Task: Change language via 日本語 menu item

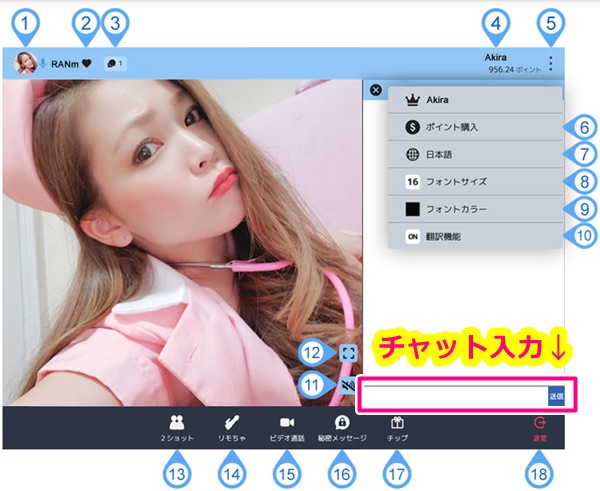Action: pos(475,155)
